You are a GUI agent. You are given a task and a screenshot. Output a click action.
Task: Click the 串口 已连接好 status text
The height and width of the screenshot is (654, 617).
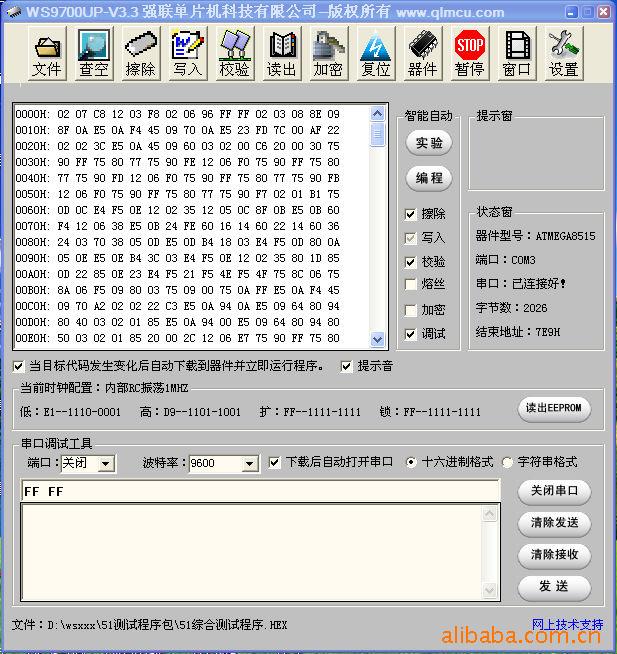pyautogui.click(x=521, y=284)
